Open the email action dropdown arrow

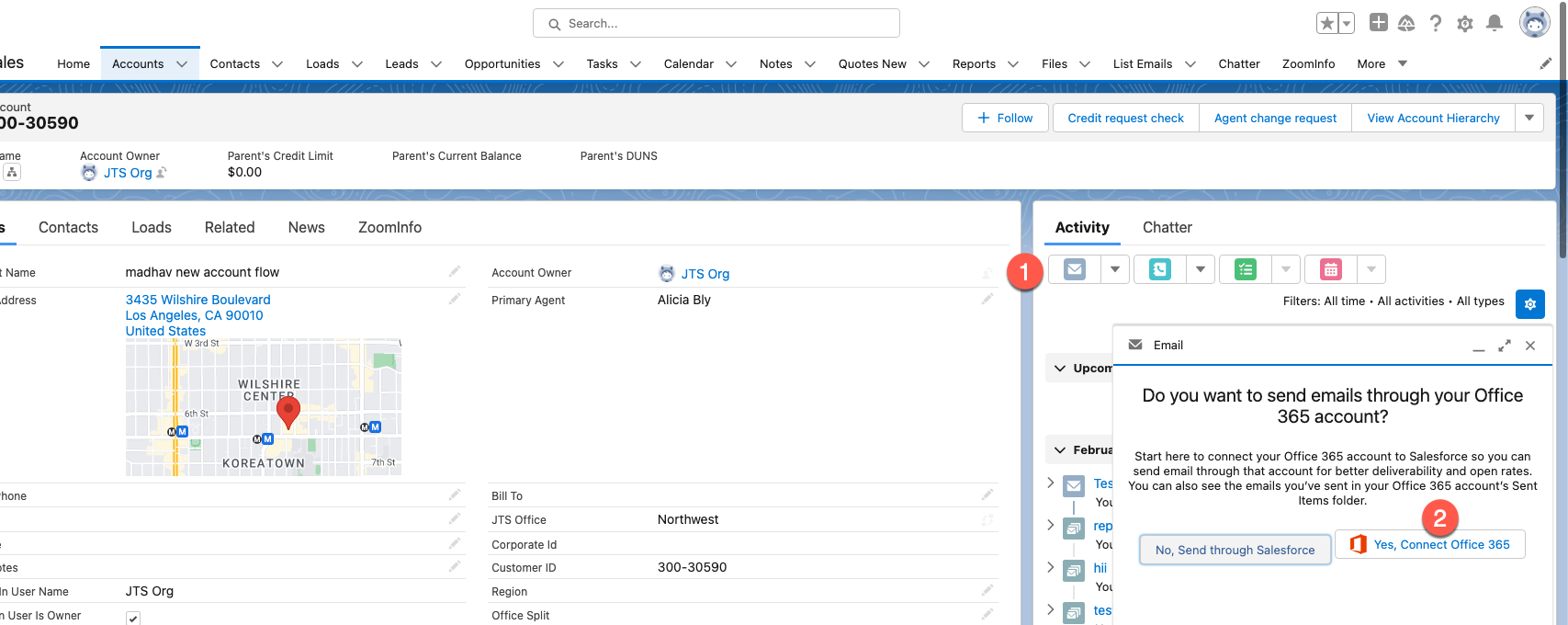coord(1115,269)
